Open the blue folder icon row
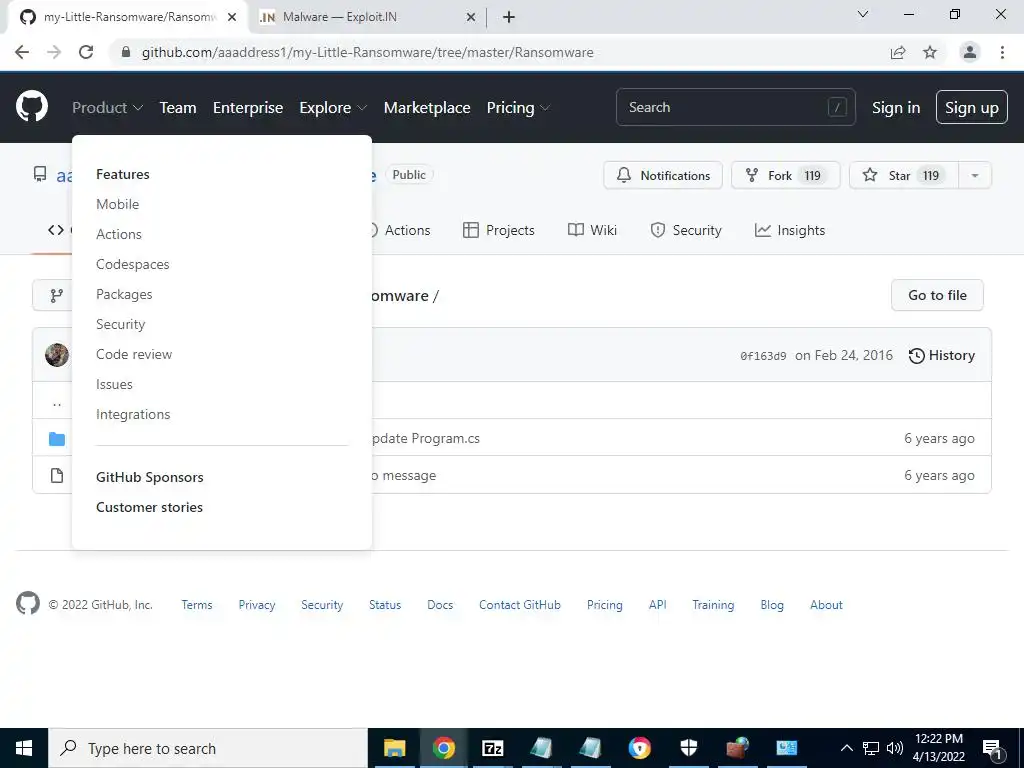 pyautogui.click(x=57, y=439)
